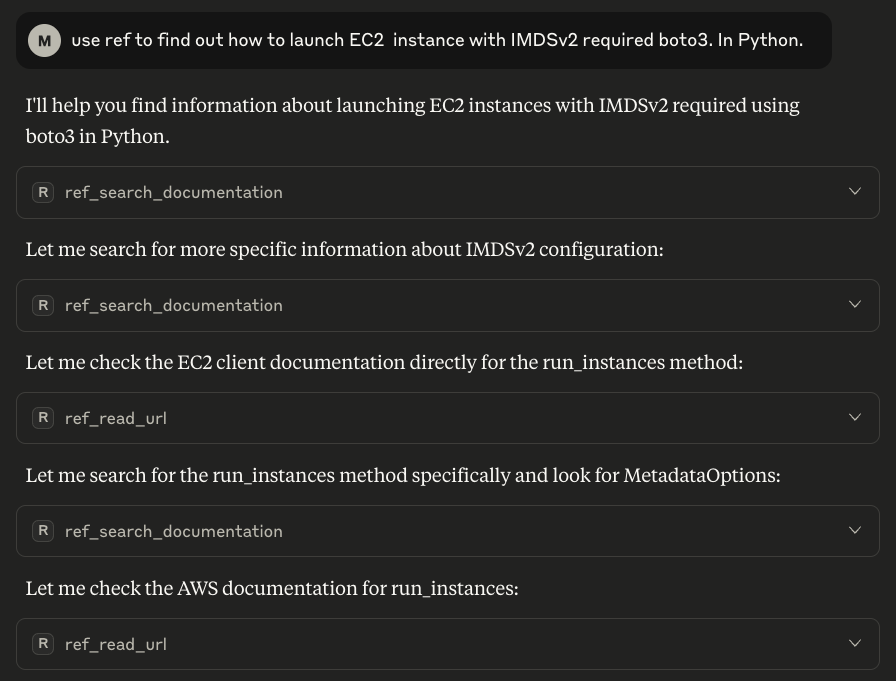Click the user message bubble about IMDSv2
The image size is (896, 681).
click(x=436, y=40)
